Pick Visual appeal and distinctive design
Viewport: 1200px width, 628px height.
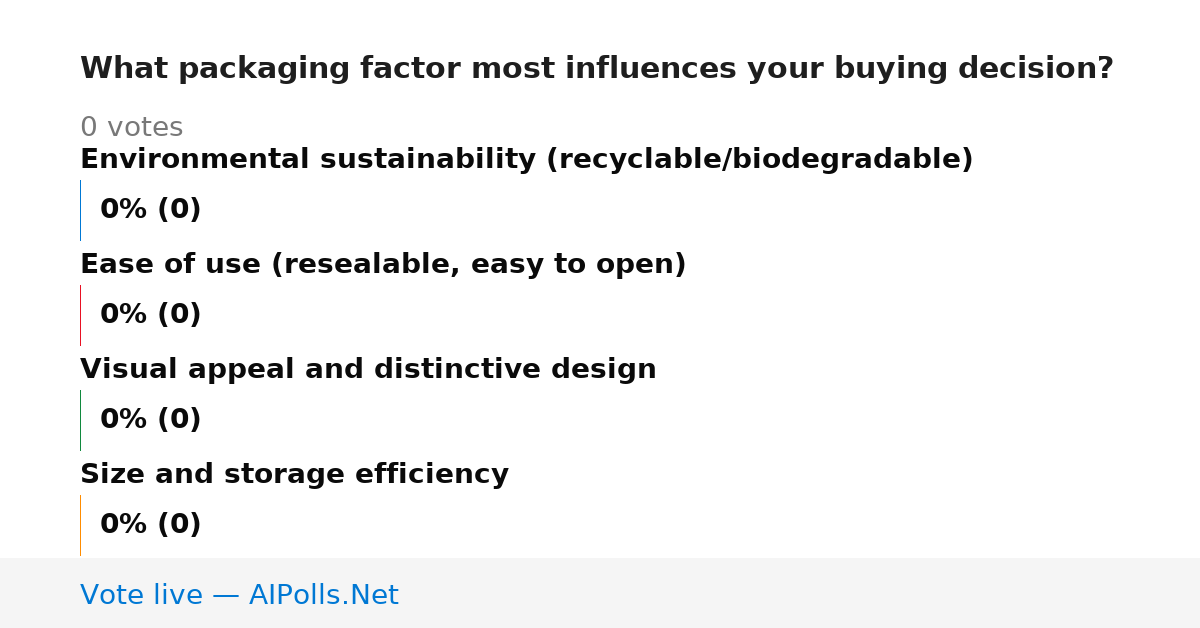coord(368,370)
